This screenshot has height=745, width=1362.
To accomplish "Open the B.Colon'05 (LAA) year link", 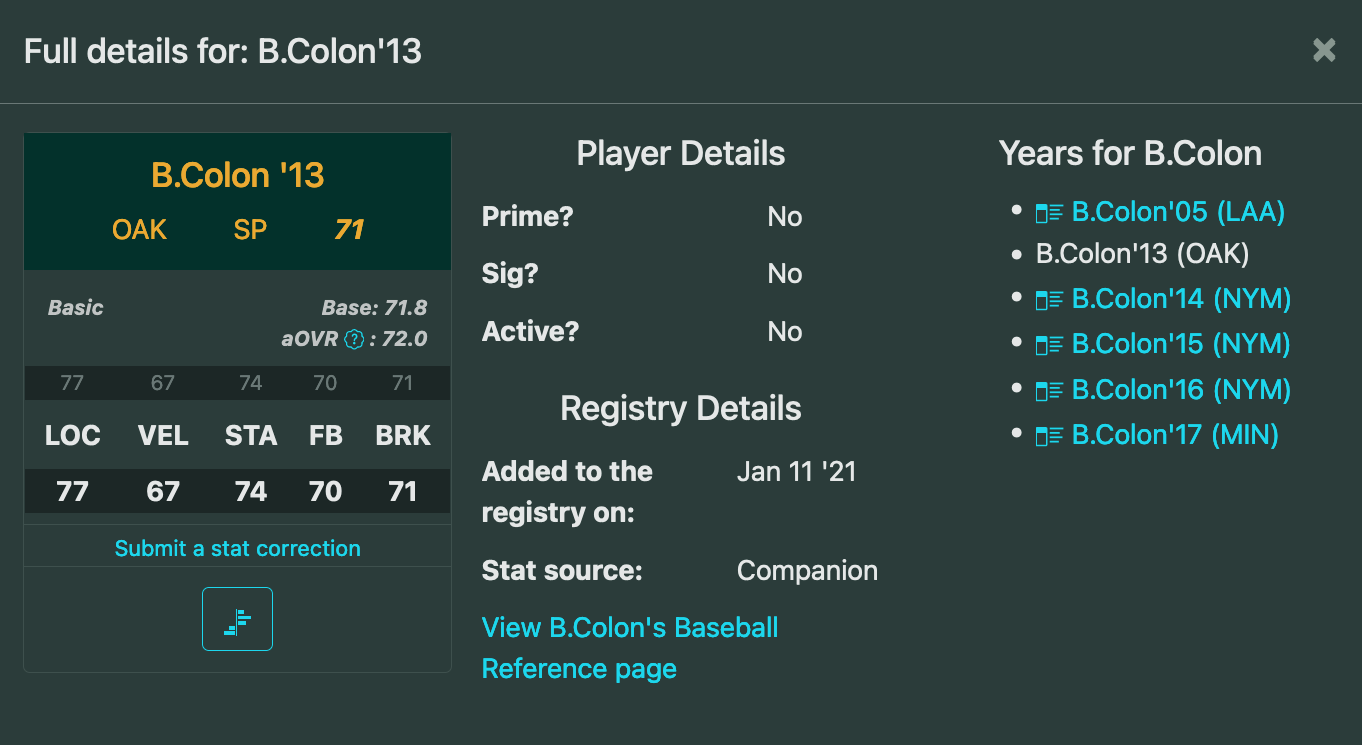I will [1178, 212].
